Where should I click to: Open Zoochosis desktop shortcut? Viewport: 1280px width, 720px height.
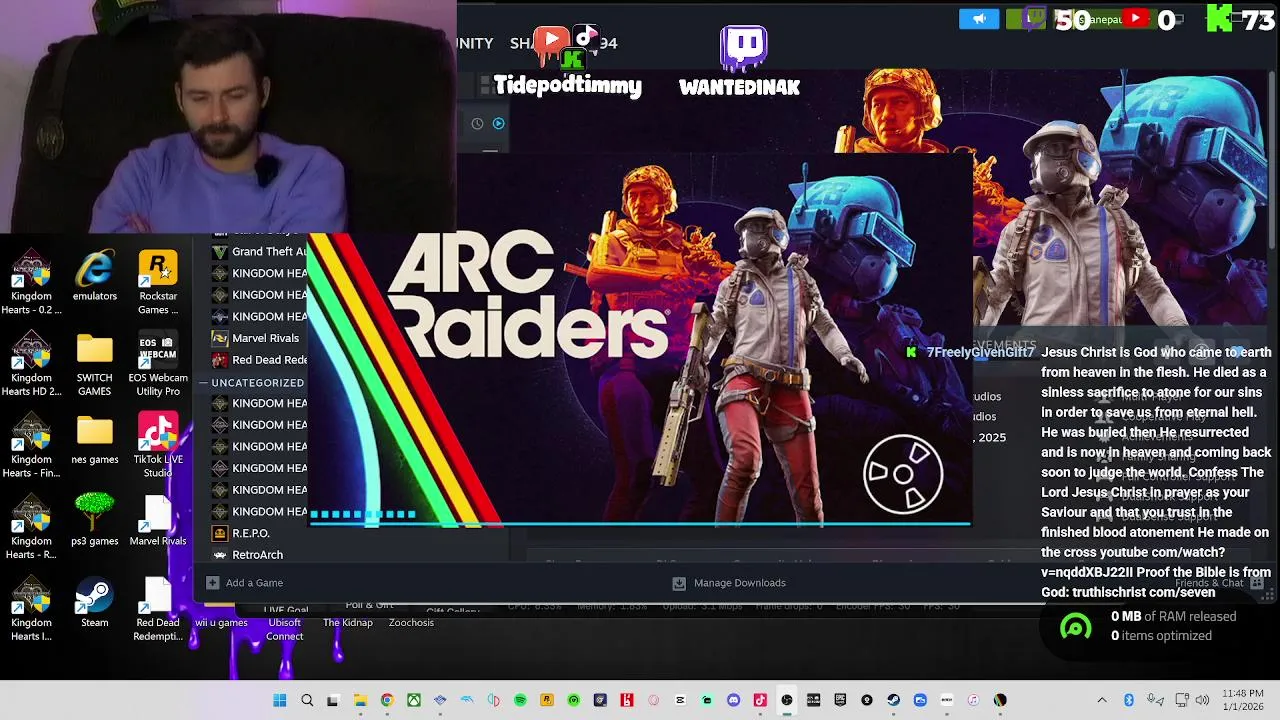click(x=411, y=622)
